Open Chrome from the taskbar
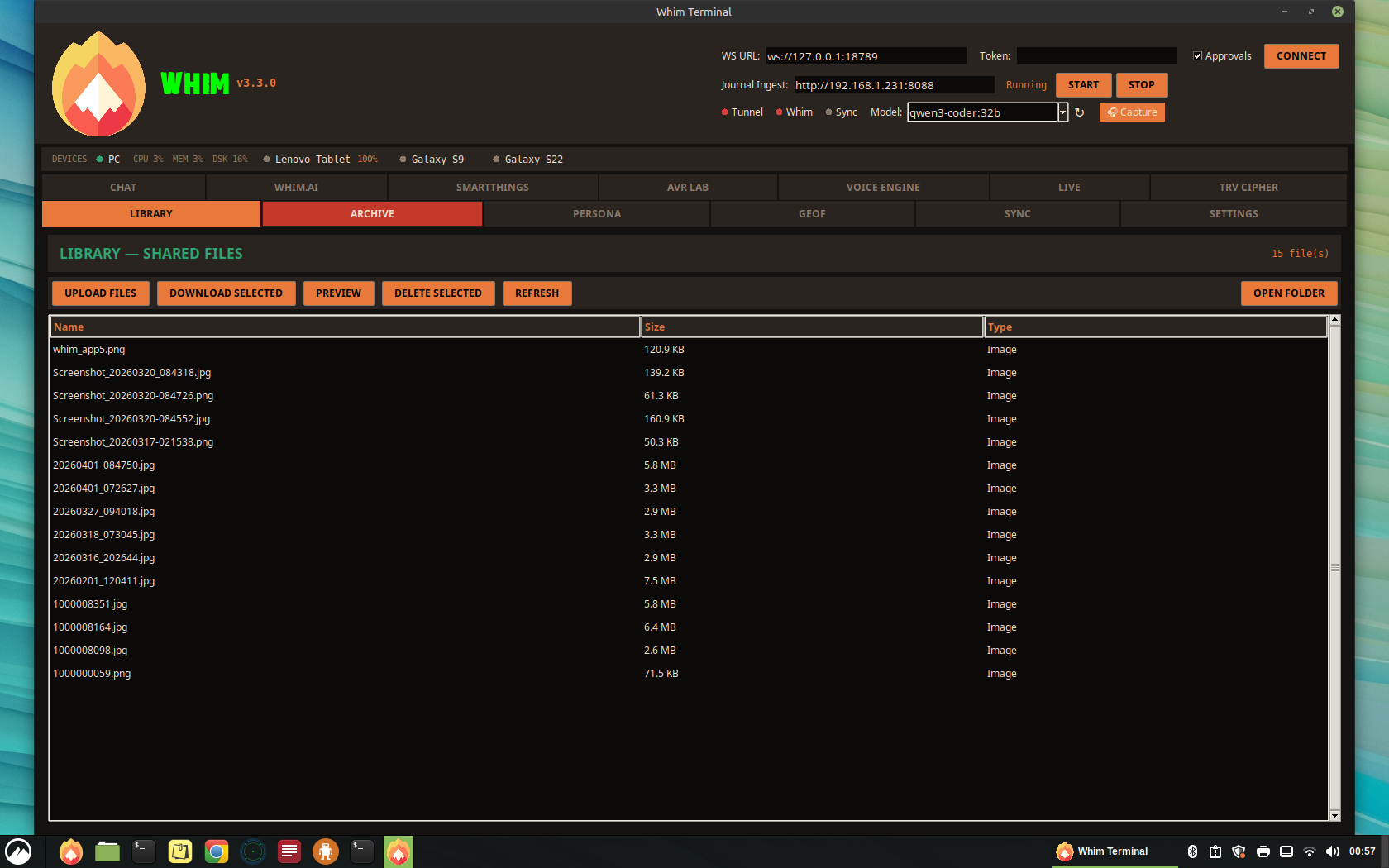The image size is (1389, 868). (217, 851)
